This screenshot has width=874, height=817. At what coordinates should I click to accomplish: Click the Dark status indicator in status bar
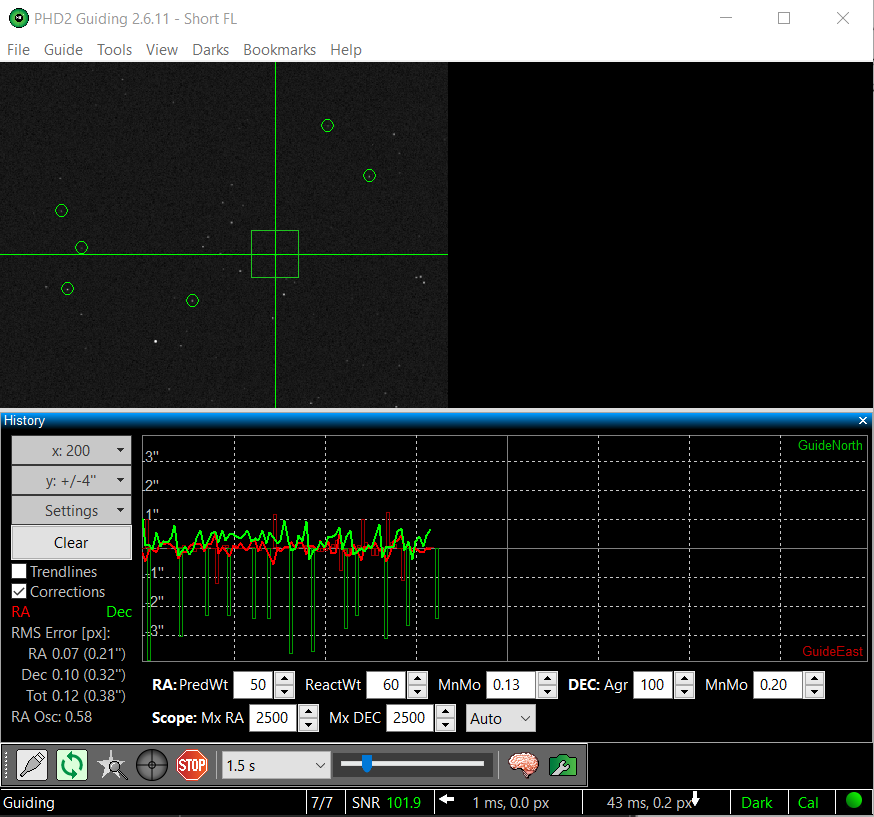tap(756, 802)
